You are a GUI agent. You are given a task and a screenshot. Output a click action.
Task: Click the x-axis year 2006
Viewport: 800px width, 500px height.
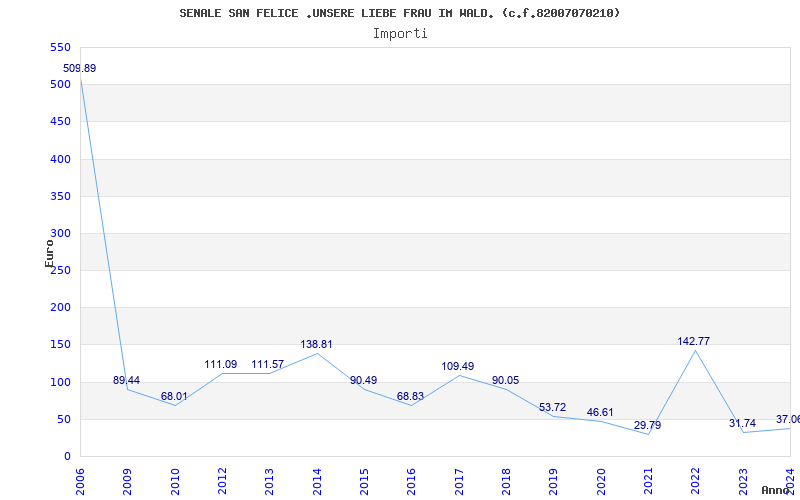pyautogui.click(x=80, y=481)
